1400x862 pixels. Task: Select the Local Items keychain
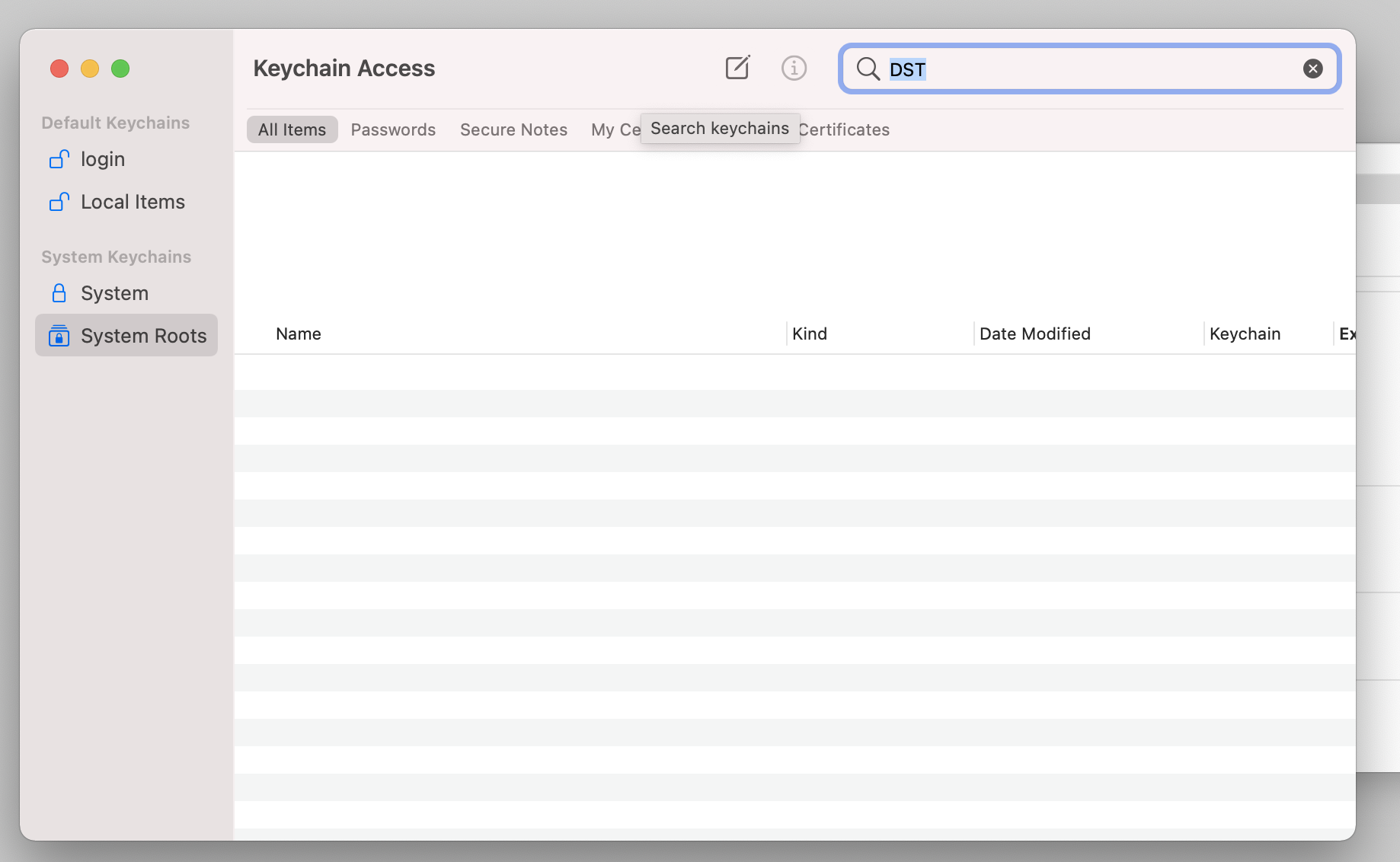(126, 202)
